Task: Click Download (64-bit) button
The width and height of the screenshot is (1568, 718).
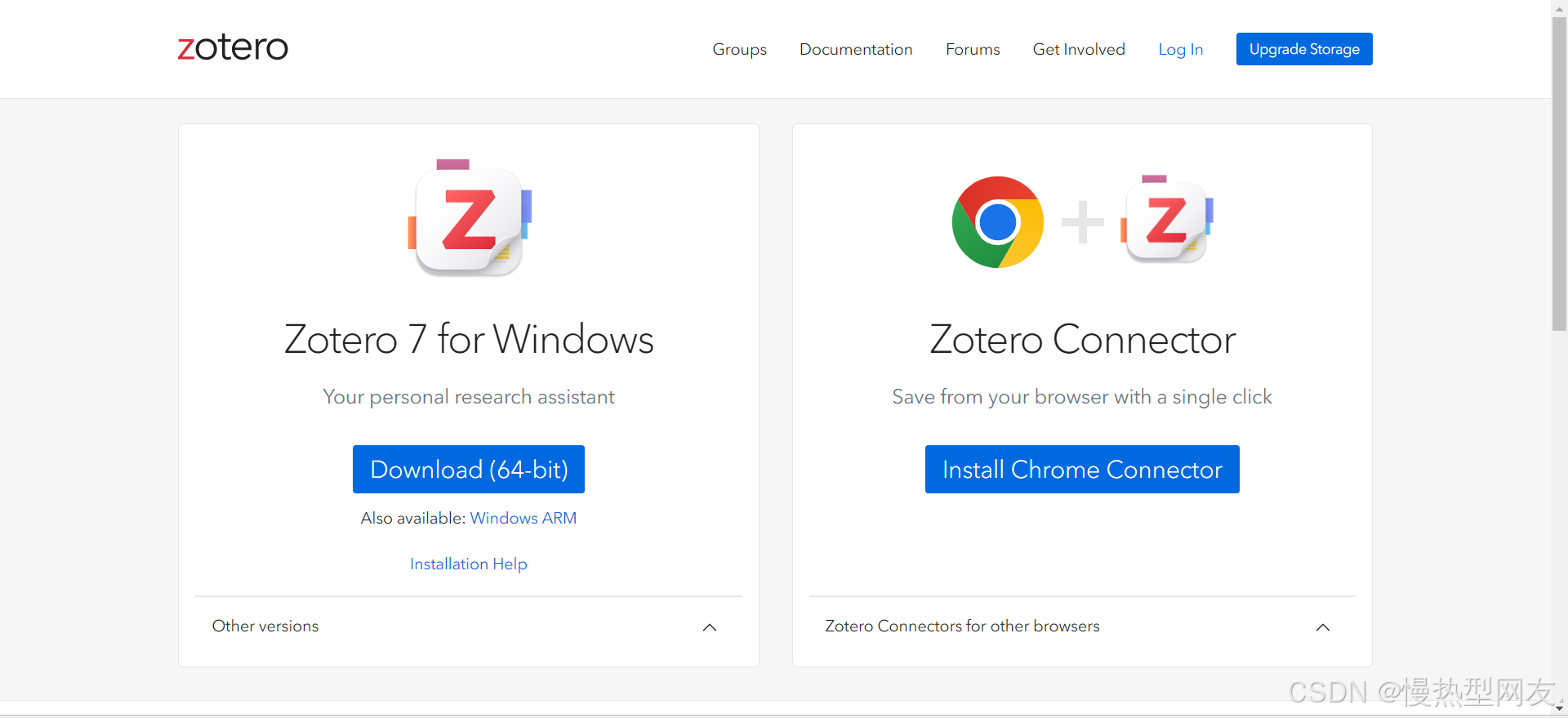Action: [469, 469]
